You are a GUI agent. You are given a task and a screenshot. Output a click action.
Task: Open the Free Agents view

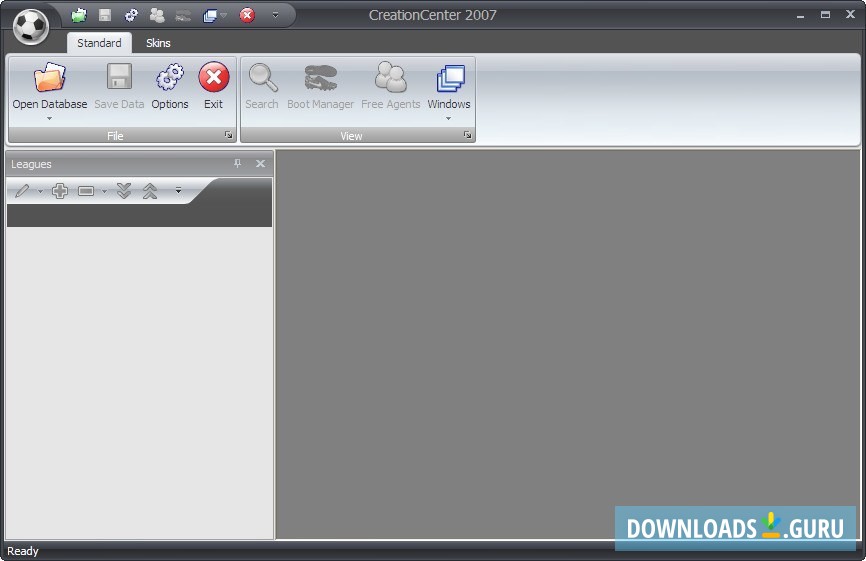pos(390,87)
